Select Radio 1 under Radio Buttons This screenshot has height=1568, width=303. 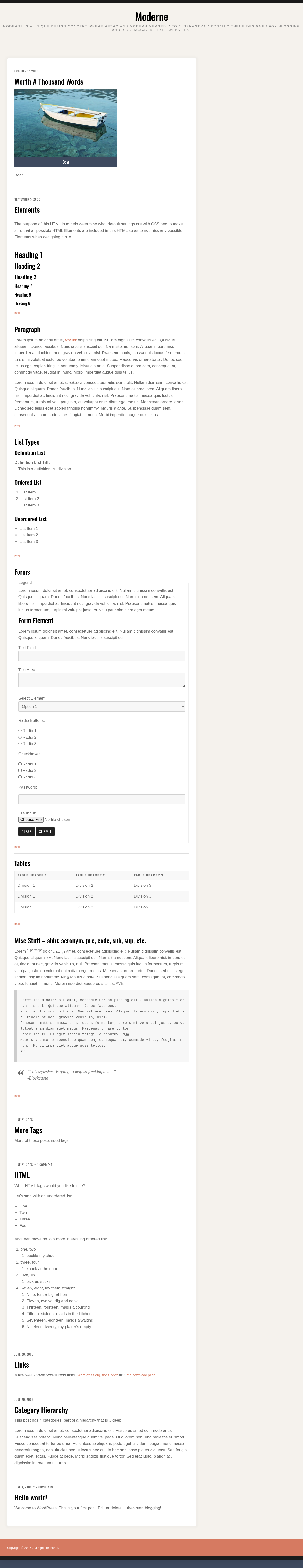tap(20, 730)
